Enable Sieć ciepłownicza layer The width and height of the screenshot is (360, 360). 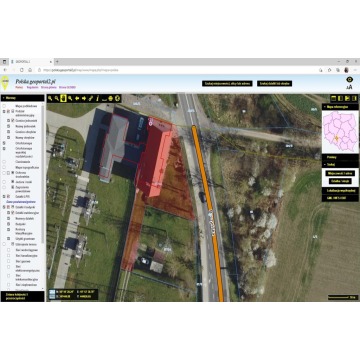click(9, 285)
